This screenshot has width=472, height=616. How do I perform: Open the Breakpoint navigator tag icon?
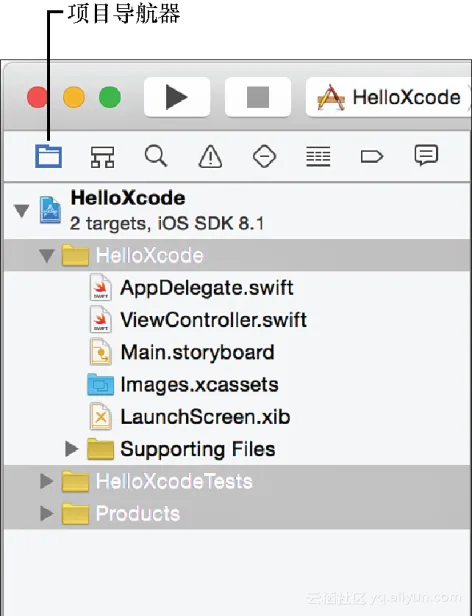point(372,157)
